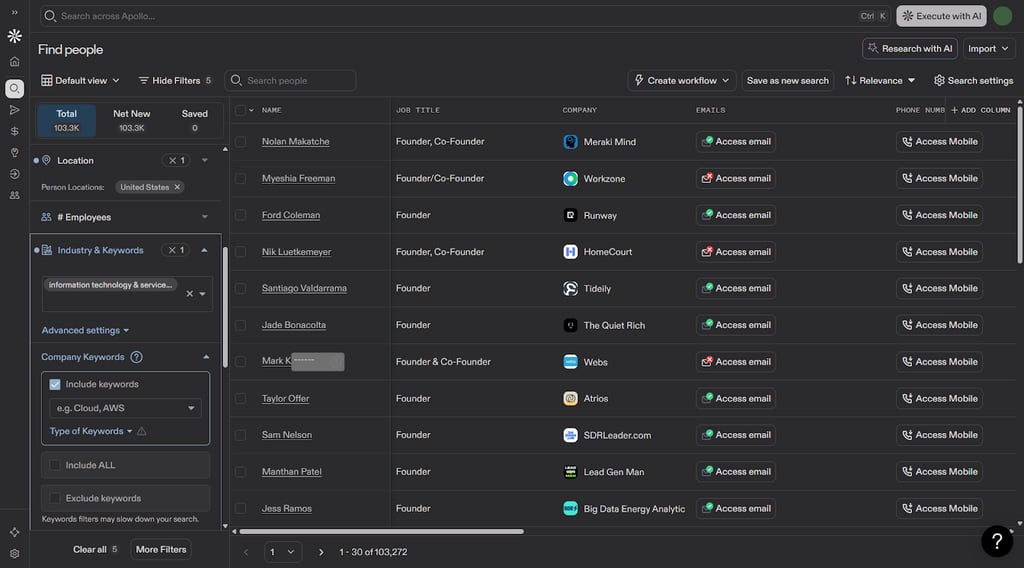Check the box for Jess Ramos

pyautogui.click(x=240, y=508)
